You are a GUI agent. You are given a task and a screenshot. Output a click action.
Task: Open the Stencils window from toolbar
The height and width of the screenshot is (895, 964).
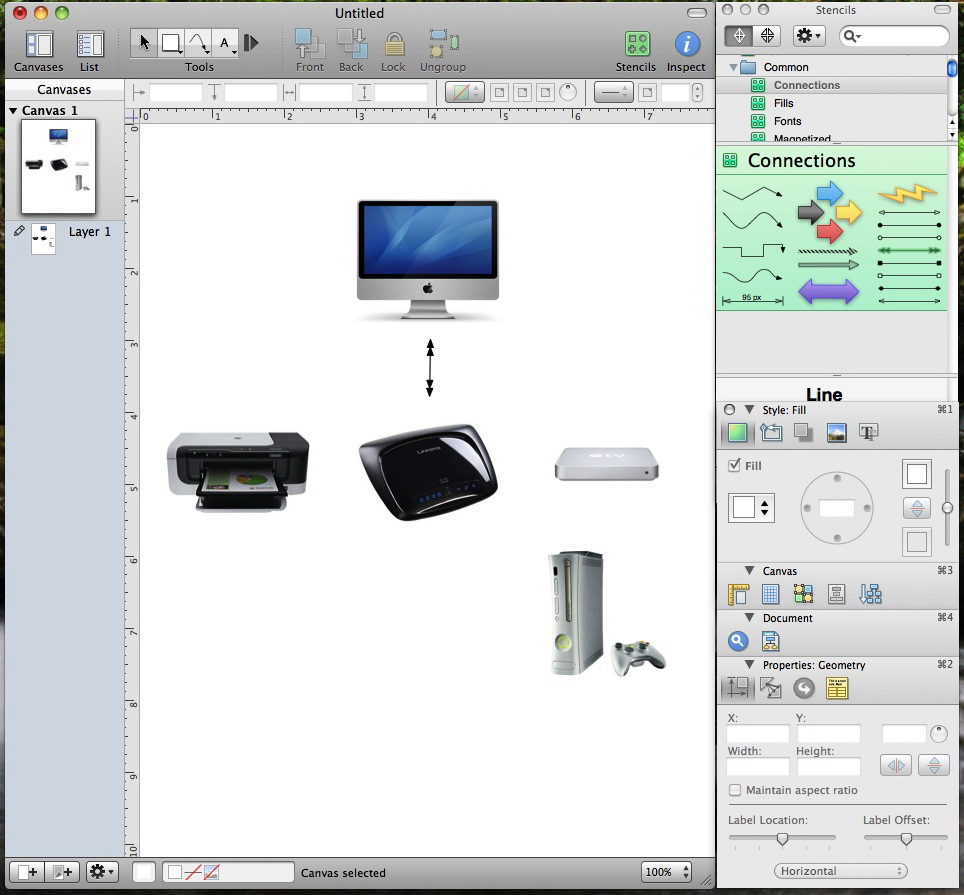(x=636, y=45)
